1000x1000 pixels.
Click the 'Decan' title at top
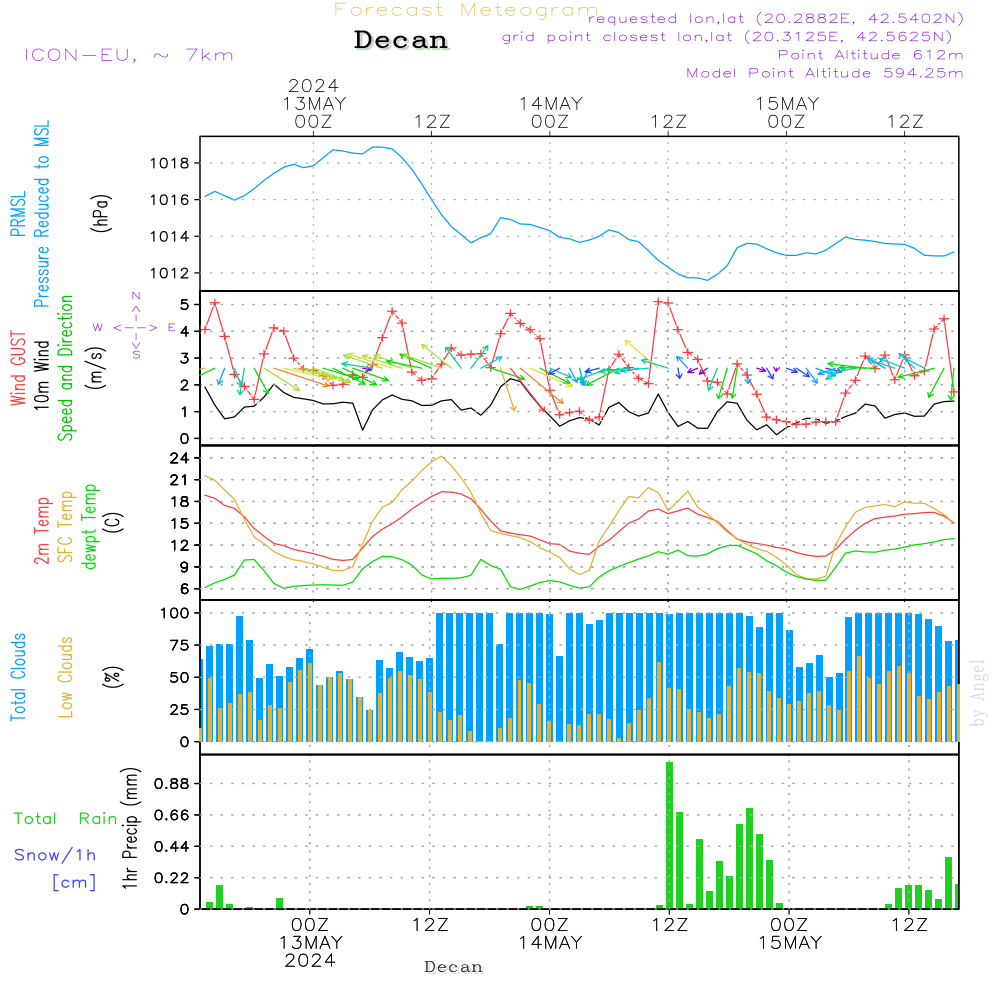tap(401, 40)
